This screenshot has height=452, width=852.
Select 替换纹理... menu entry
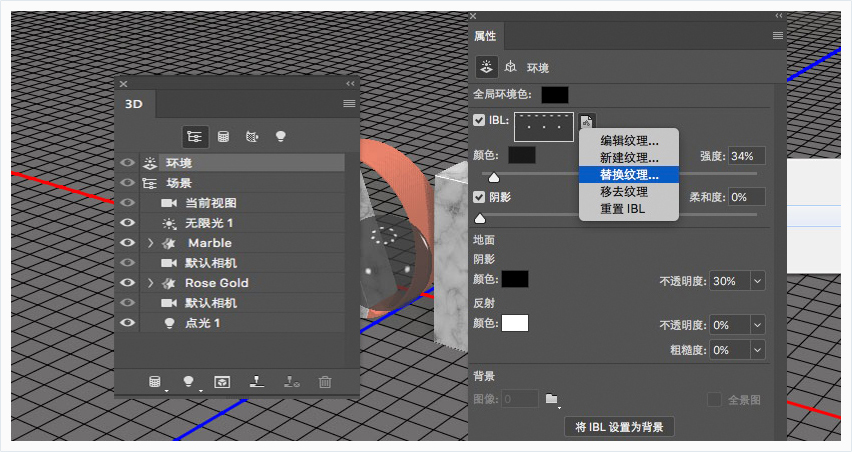pos(629,175)
